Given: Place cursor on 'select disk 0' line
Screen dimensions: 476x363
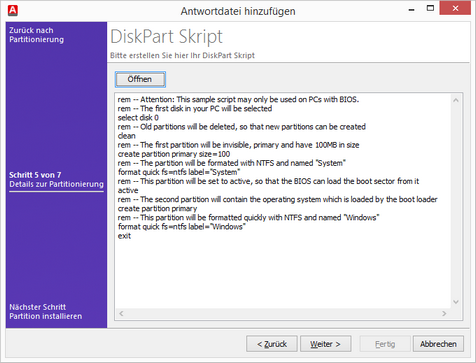Looking at the screenshot, I should (x=138, y=118).
